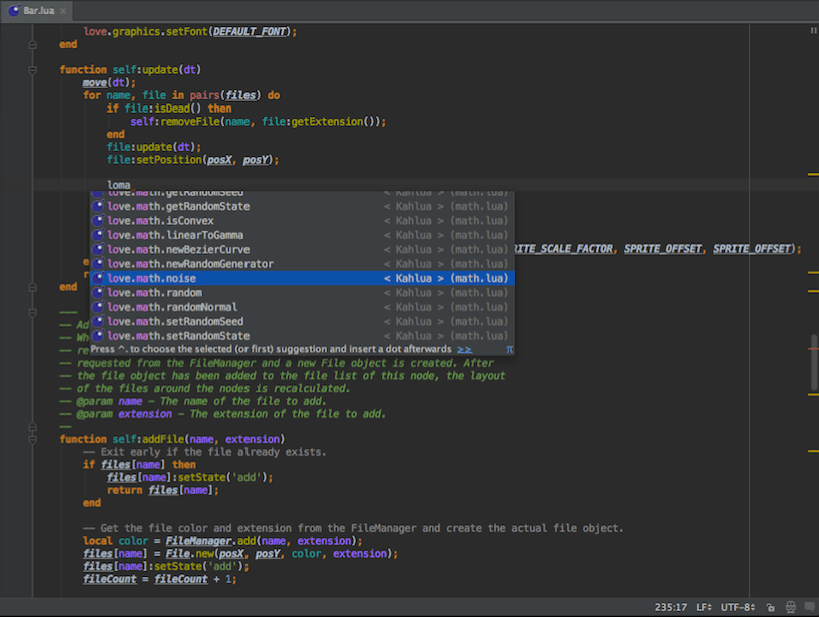Collapse the self:update function fold marker
The image size is (819, 617).
(x=32, y=69)
